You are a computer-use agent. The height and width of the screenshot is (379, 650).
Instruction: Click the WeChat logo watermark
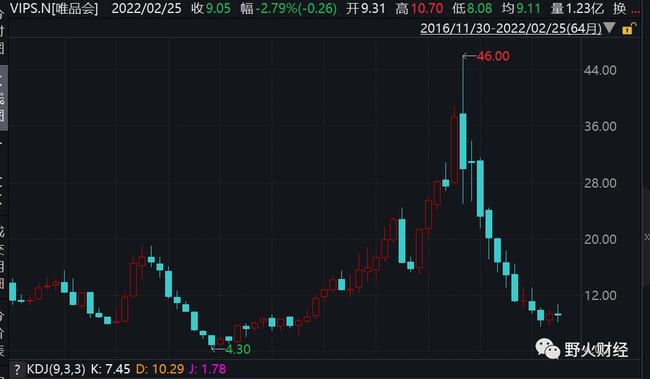(548, 349)
